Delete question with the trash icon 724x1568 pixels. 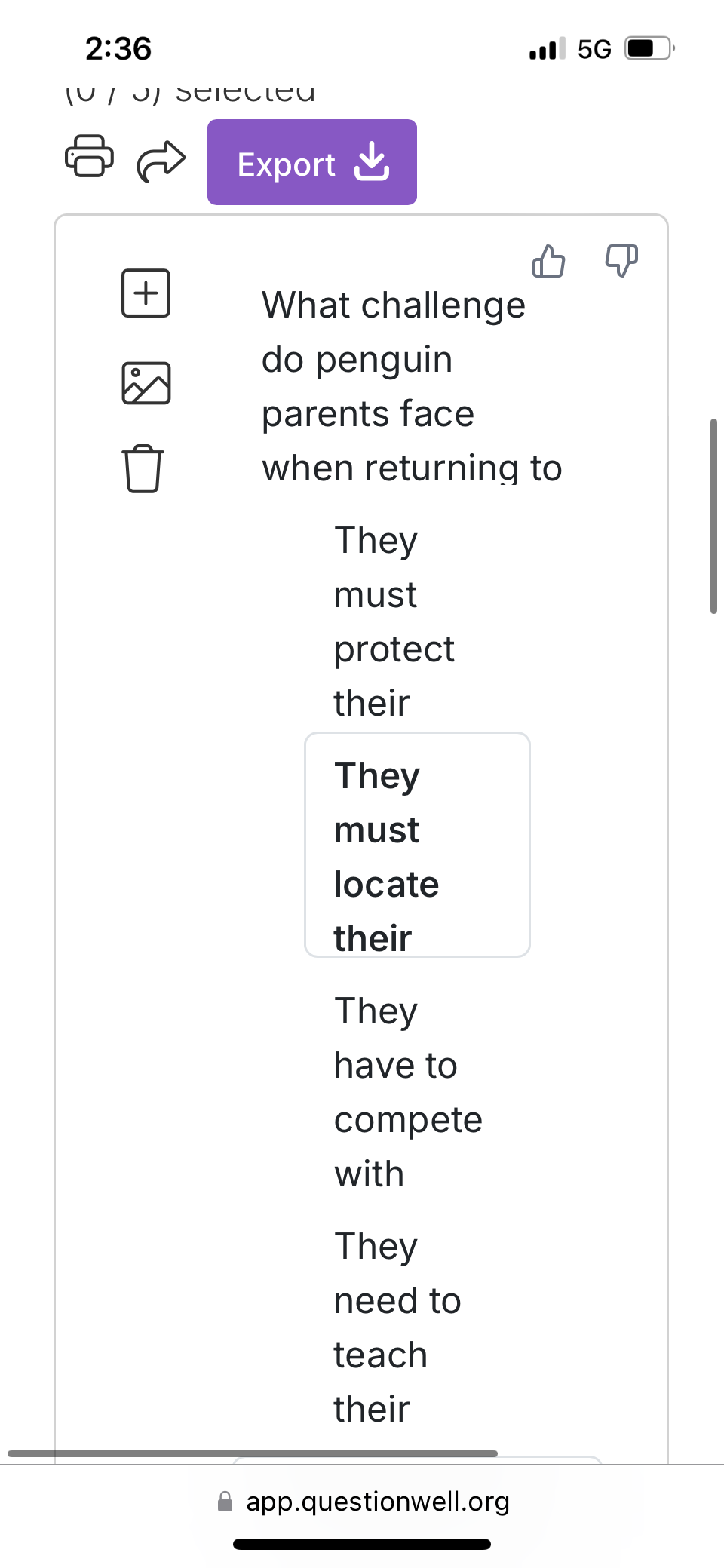pyautogui.click(x=143, y=468)
